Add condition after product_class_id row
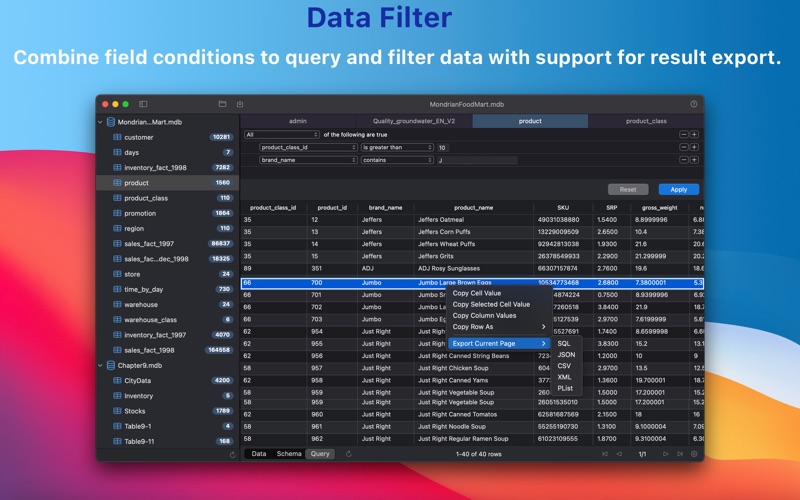Viewport: 800px width, 500px height. (x=694, y=147)
